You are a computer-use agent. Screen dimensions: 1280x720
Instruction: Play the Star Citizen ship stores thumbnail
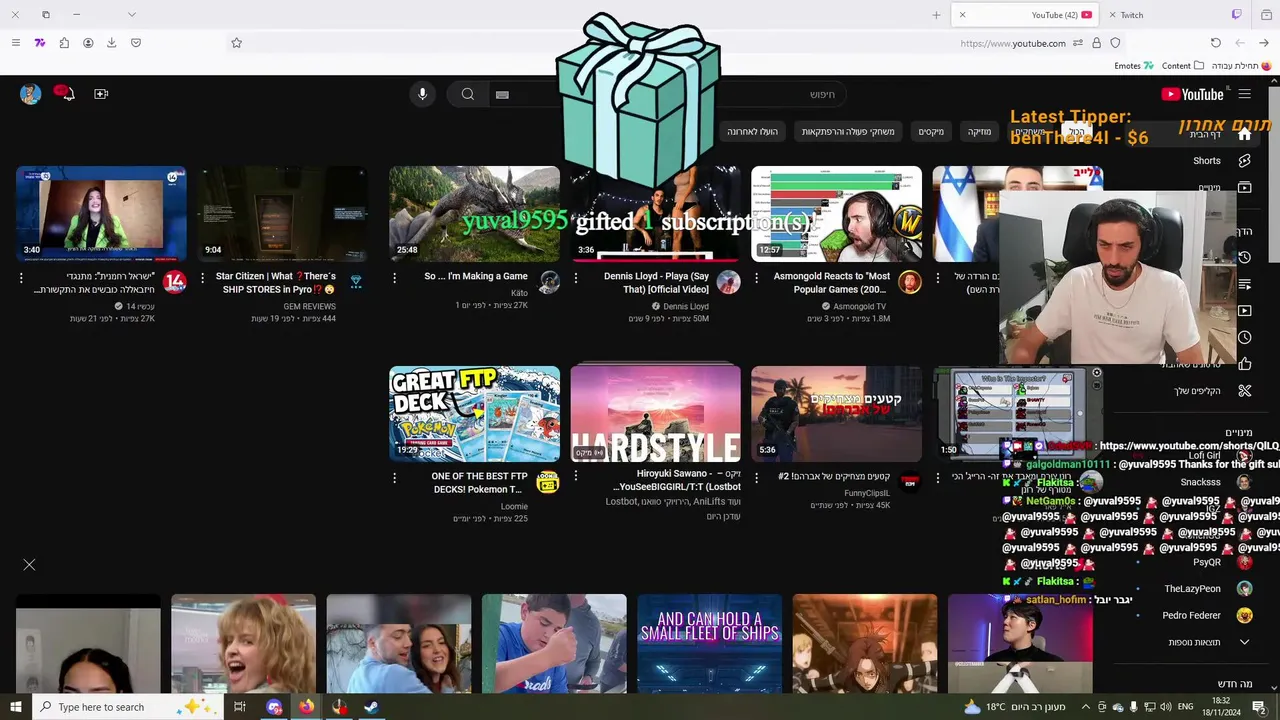pos(282,213)
